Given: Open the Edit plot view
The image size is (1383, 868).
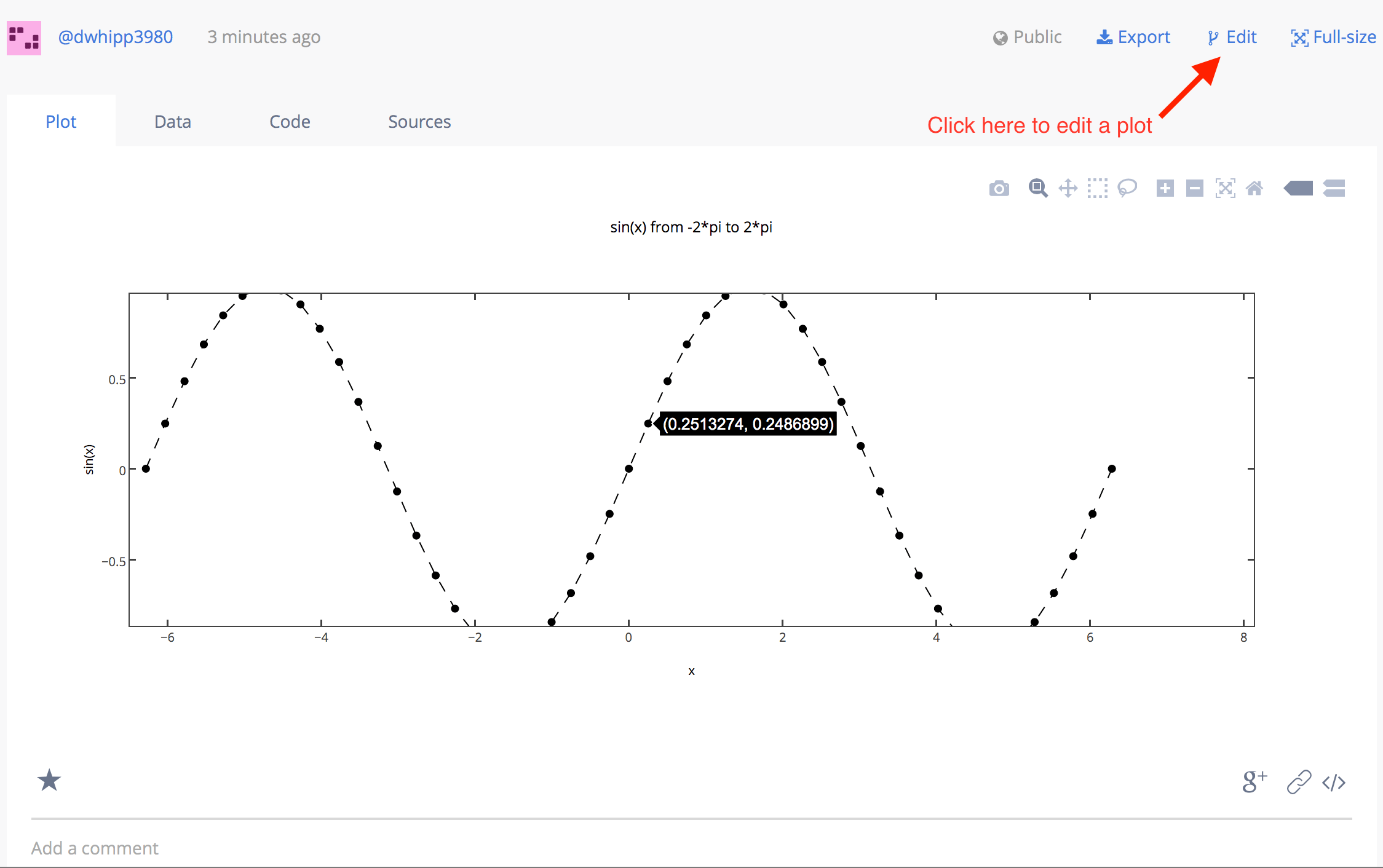Looking at the screenshot, I should click(x=1230, y=37).
